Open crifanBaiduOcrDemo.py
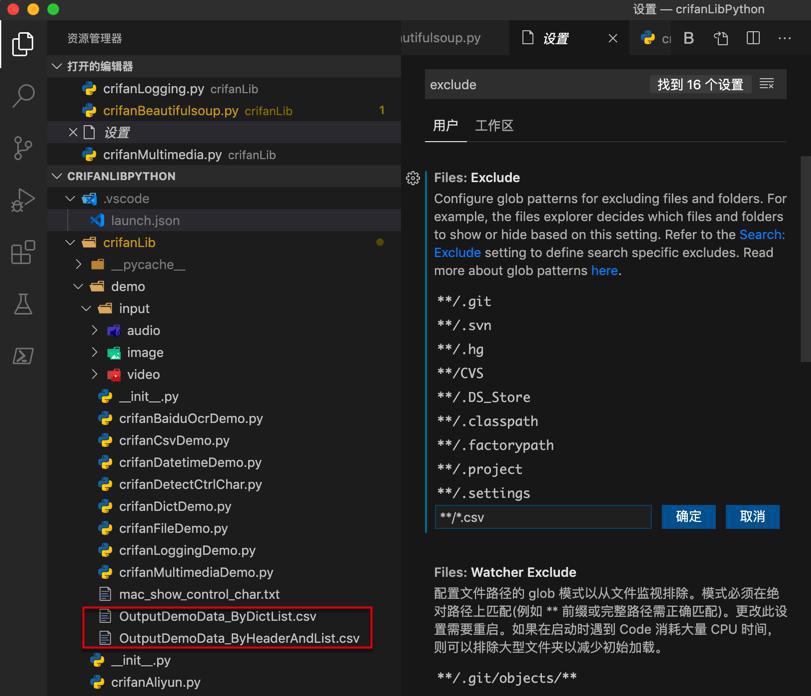The height and width of the screenshot is (696, 811). coord(224,418)
